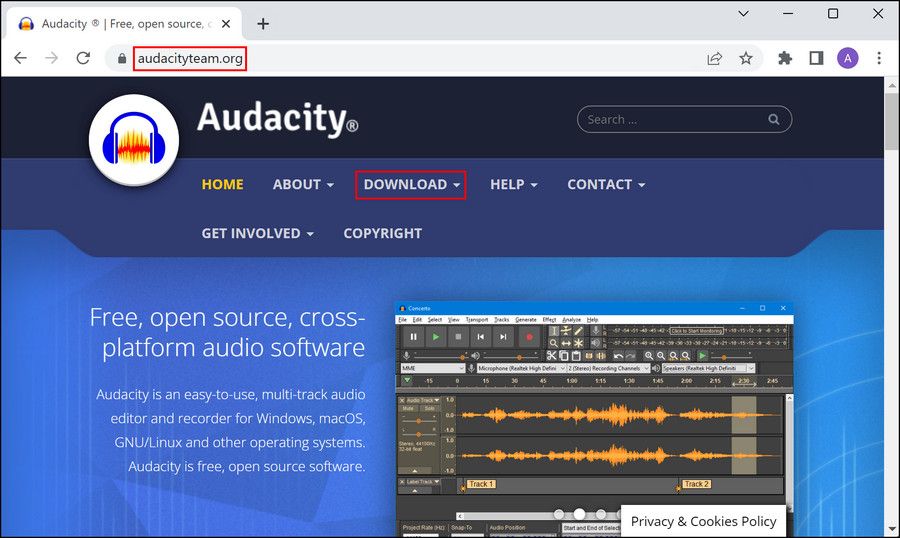This screenshot has height=538, width=900.
Task: Open a new browser tab
Action: 263,24
